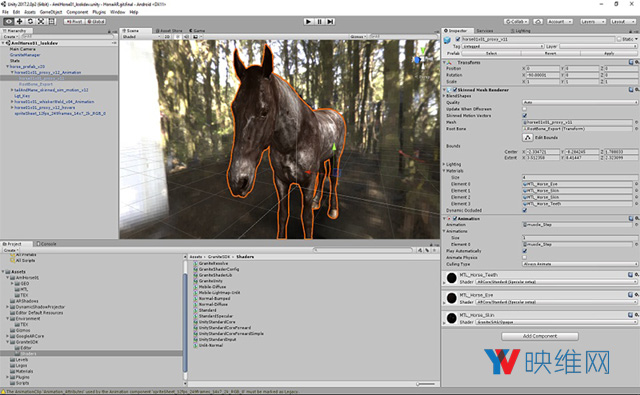Collapse horse_prefab_v20 in Hierarchy
This screenshot has height=395, width=640.
(x=7, y=67)
